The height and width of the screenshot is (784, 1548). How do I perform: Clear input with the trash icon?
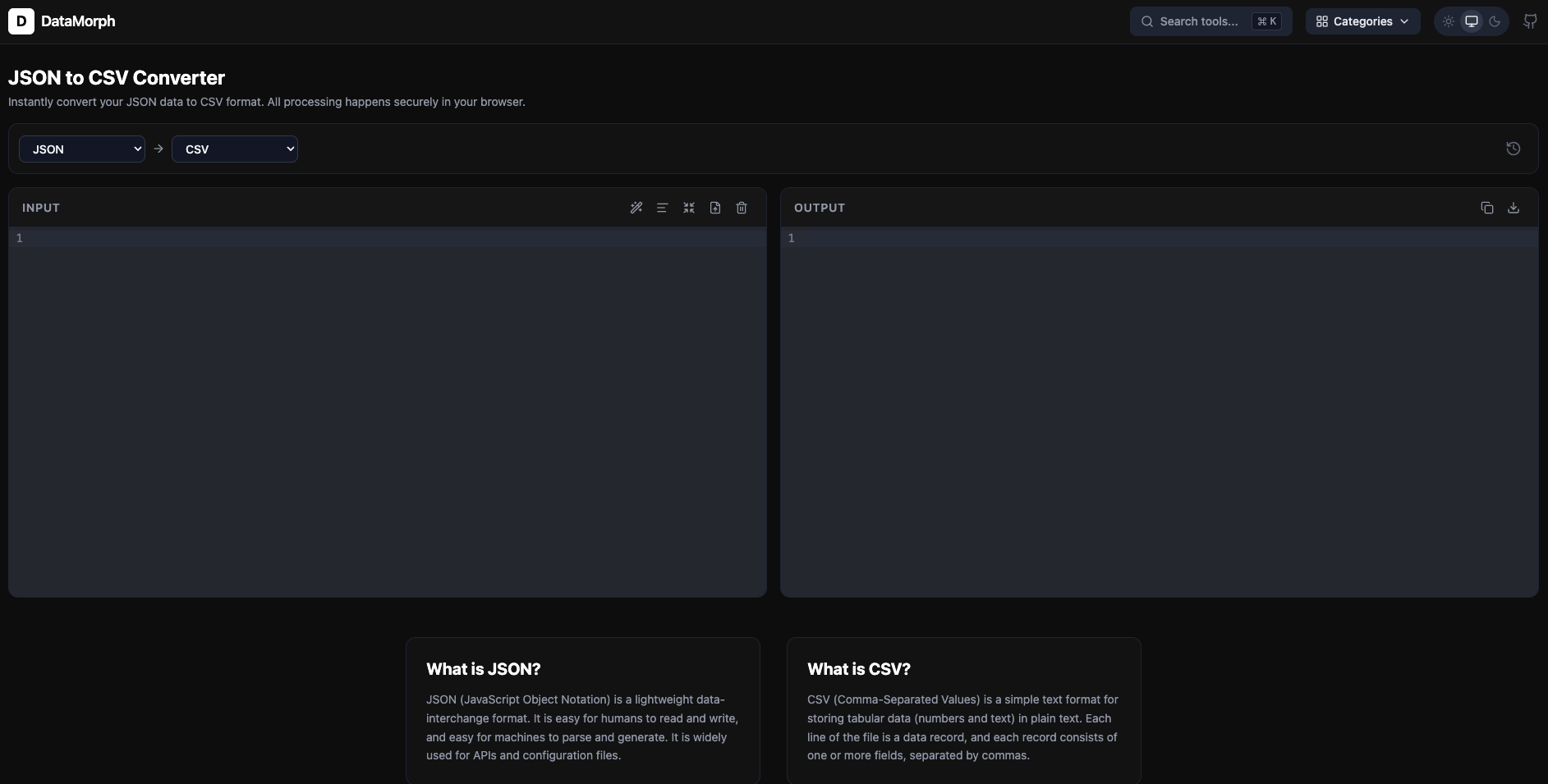pyautogui.click(x=742, y=208)
